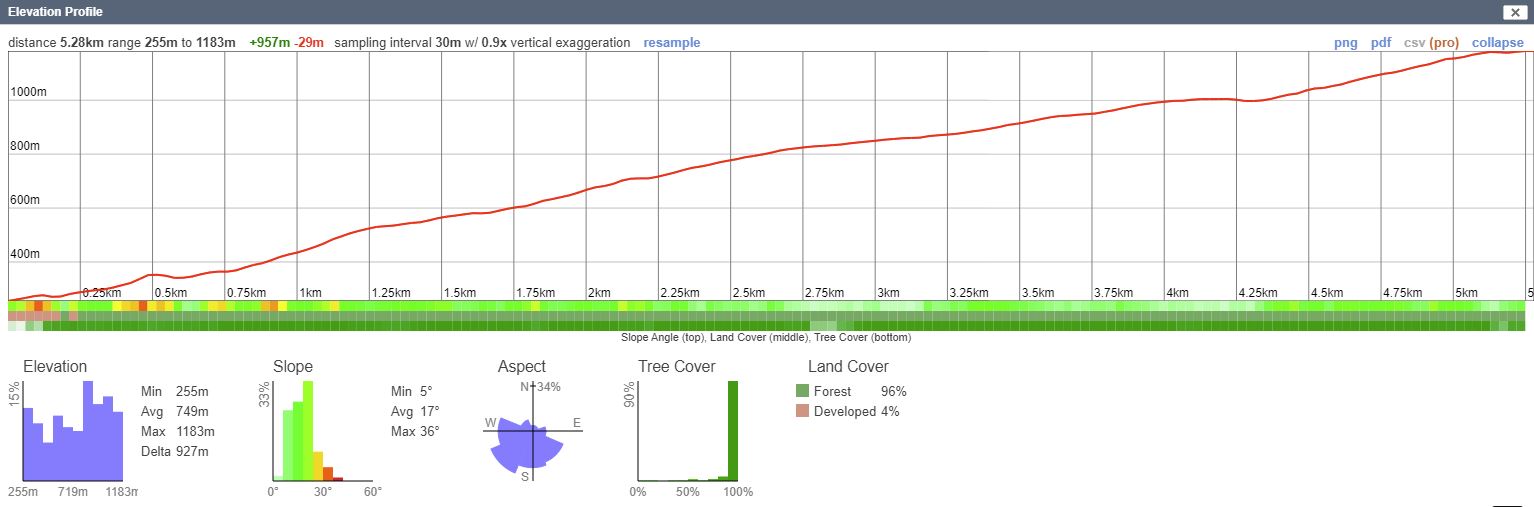Image resolution: width=1534 pixels, height=507 pixels.
Task: Click the sampling interval 30m value
Action: click(x=447, y=43)
